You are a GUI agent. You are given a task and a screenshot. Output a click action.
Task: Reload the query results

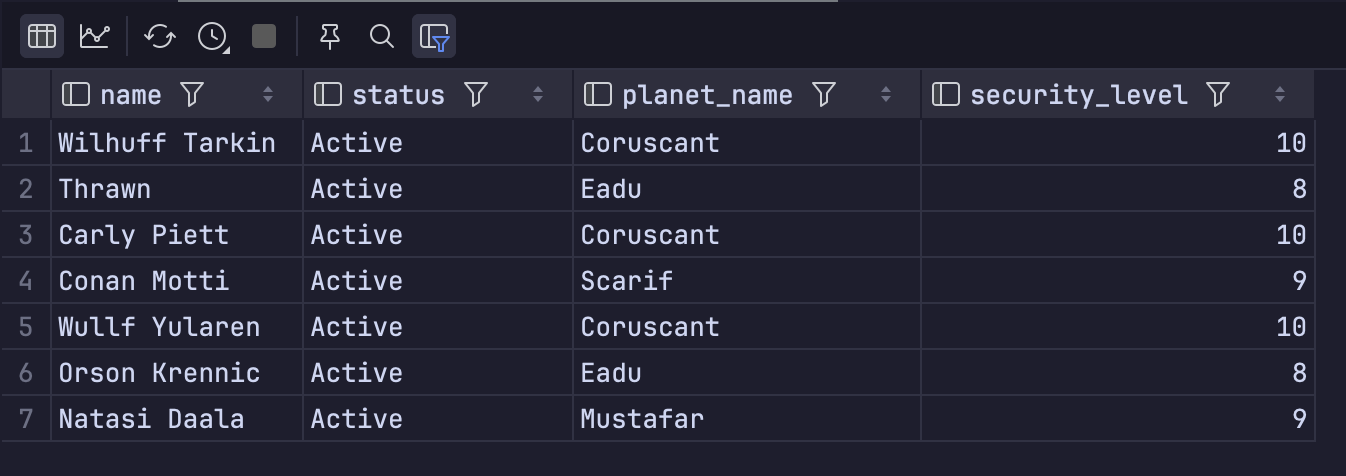[160, 37]
